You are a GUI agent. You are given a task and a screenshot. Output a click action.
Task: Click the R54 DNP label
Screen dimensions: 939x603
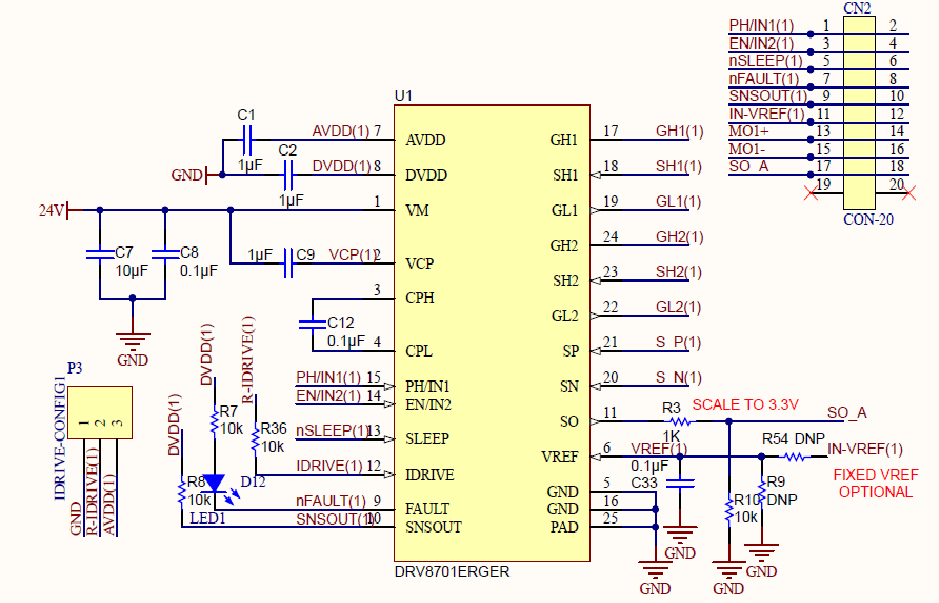pyautogui.click(x=793, y=439)
